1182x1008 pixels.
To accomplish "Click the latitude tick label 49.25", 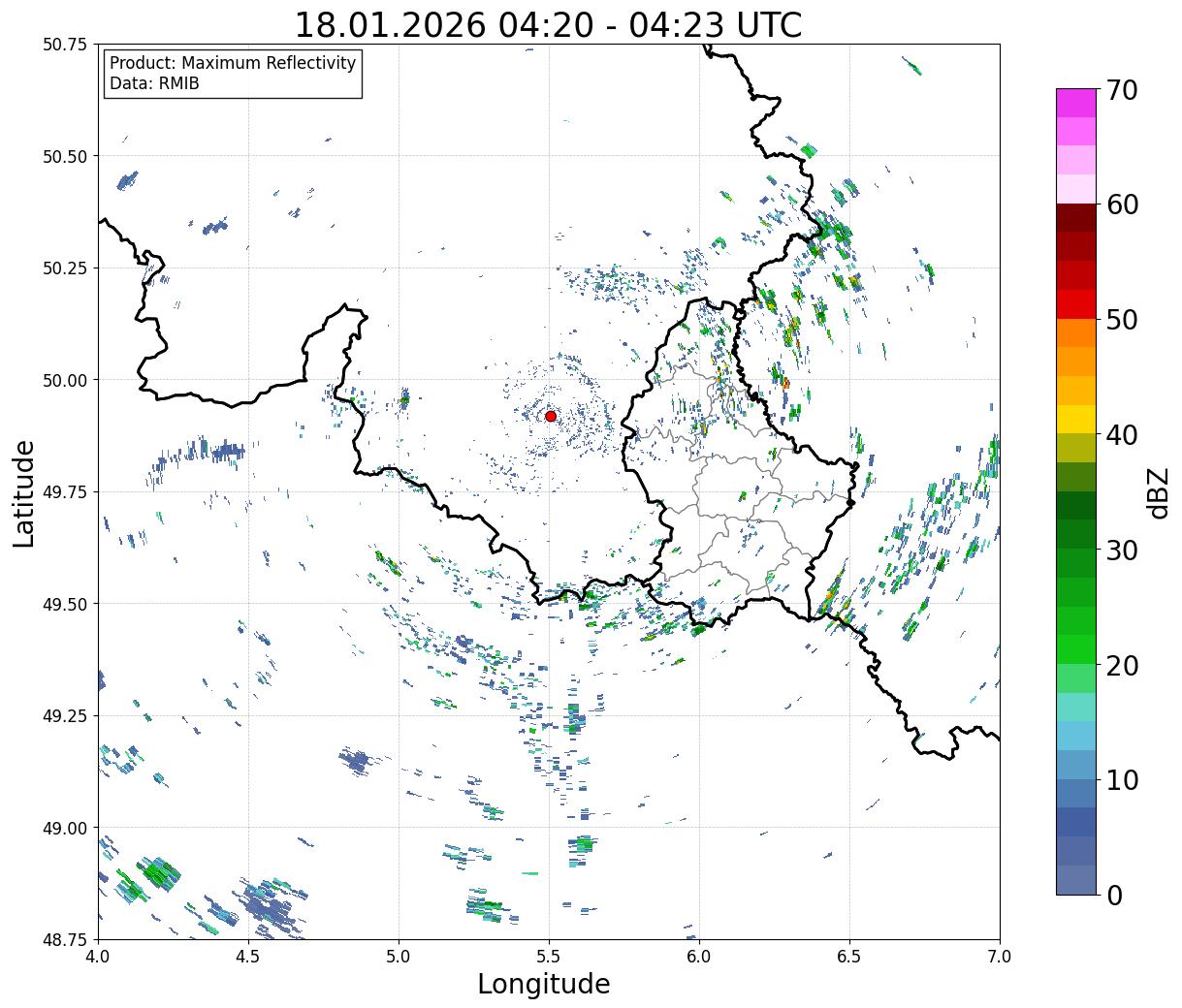I will 65,716.
